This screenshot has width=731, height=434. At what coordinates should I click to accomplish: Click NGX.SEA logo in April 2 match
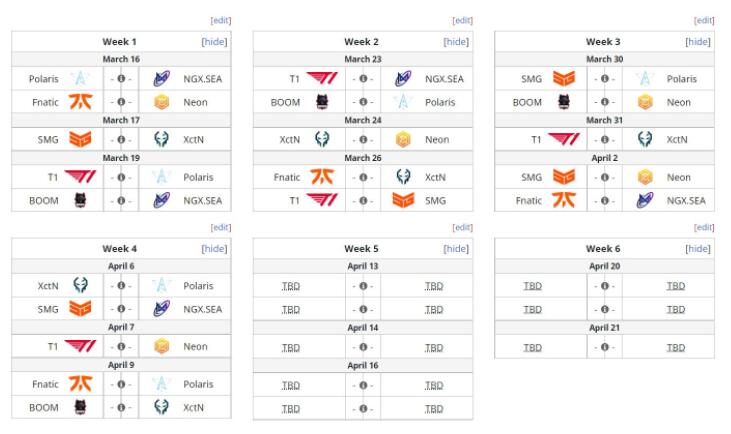pyautogui.click(x=645, y=200)
